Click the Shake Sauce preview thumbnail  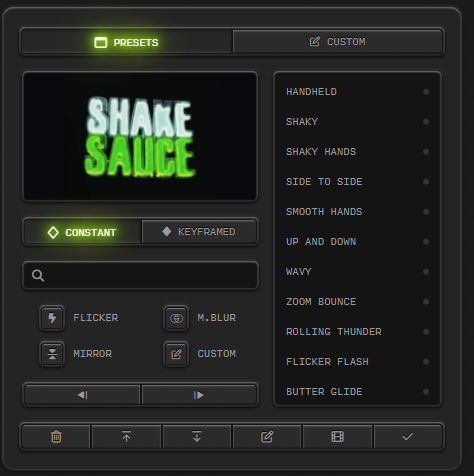[140, 136]
